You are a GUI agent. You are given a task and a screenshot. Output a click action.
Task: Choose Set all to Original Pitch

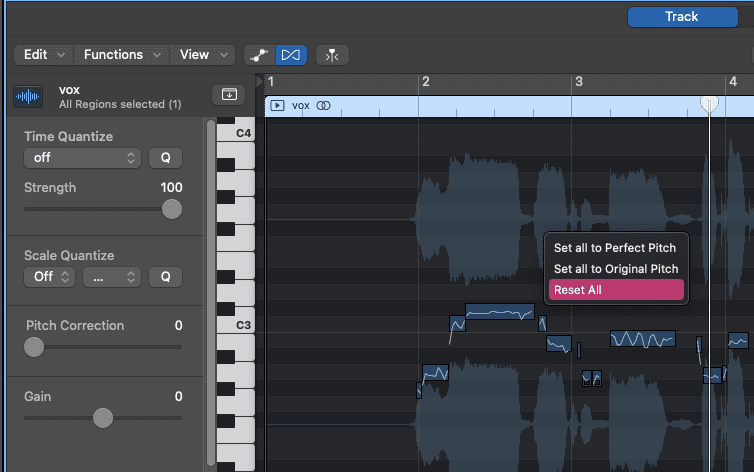click(616, 269)
